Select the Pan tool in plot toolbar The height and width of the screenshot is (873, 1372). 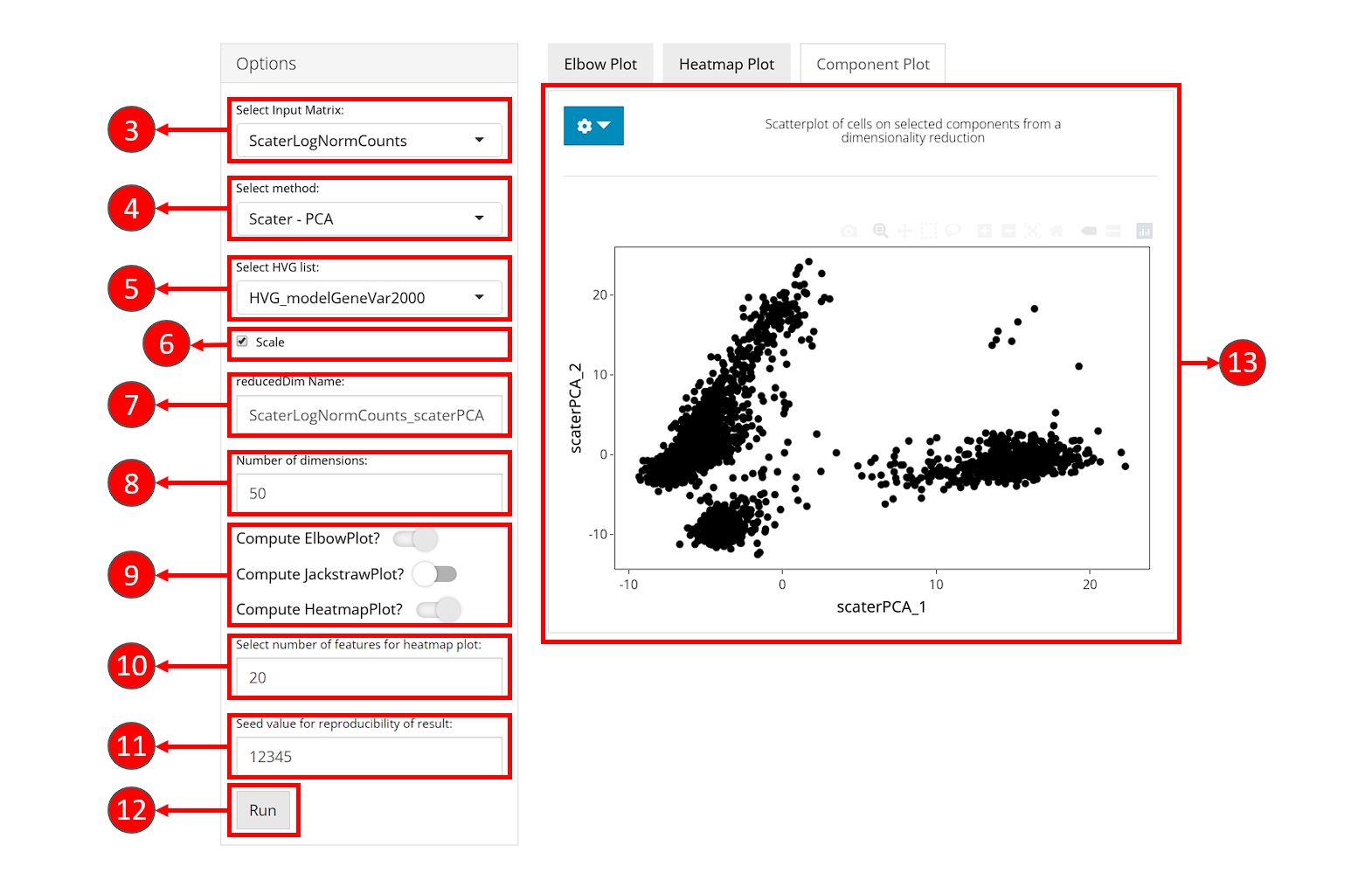[x=904, y=231]
